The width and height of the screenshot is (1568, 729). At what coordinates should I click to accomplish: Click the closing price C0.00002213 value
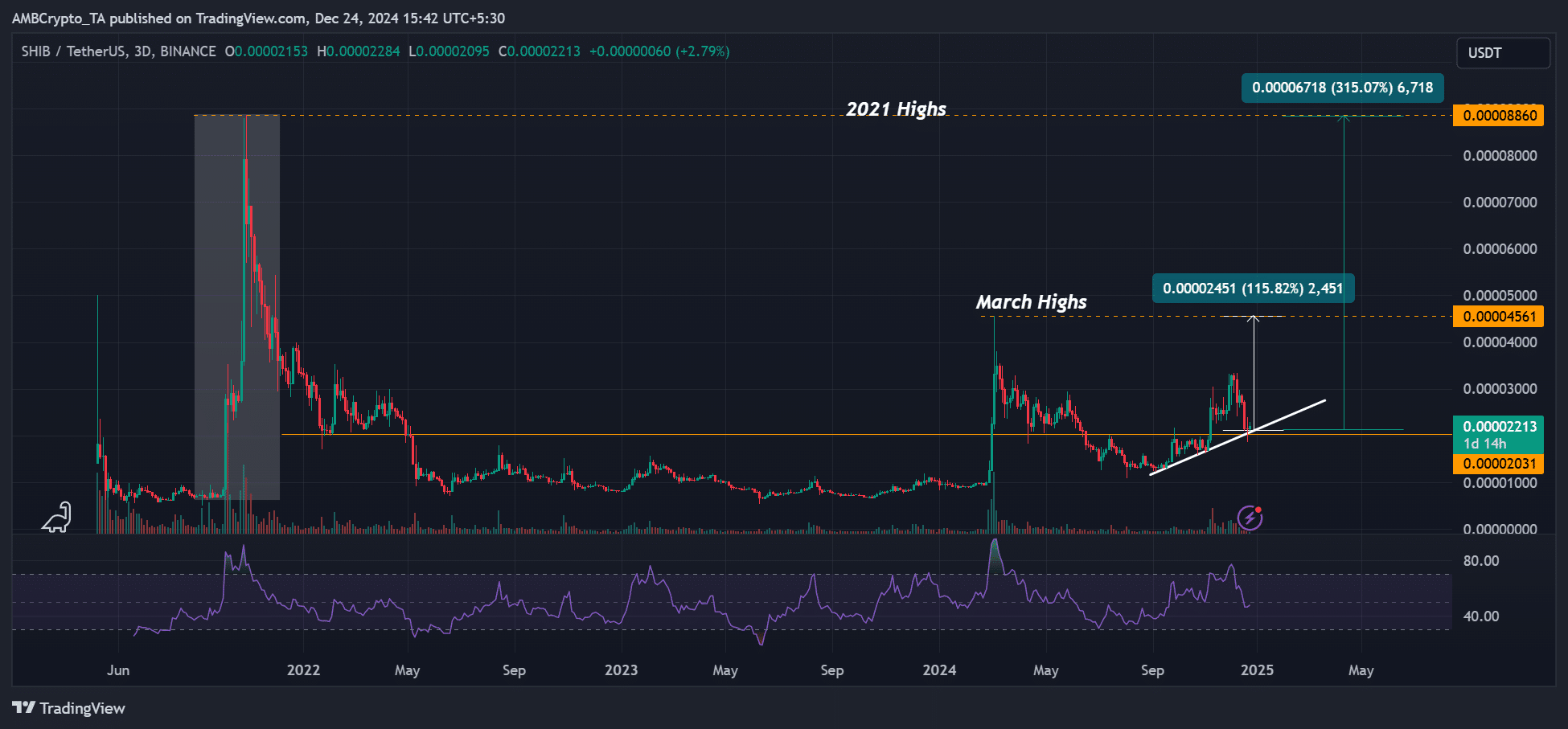tap(539, 51)
